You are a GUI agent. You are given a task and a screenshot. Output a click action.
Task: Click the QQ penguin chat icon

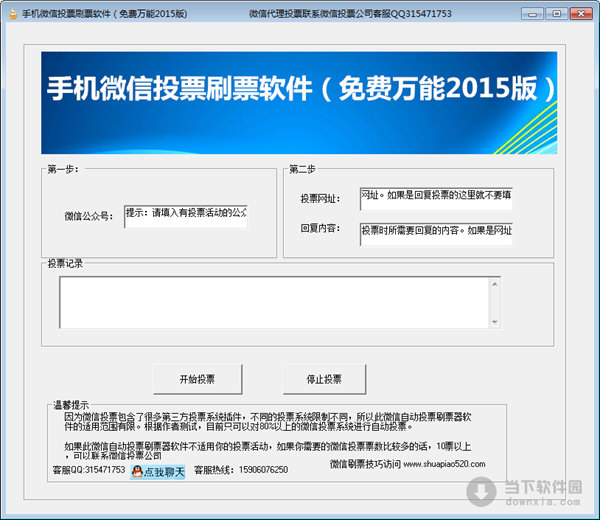point(137,471)
